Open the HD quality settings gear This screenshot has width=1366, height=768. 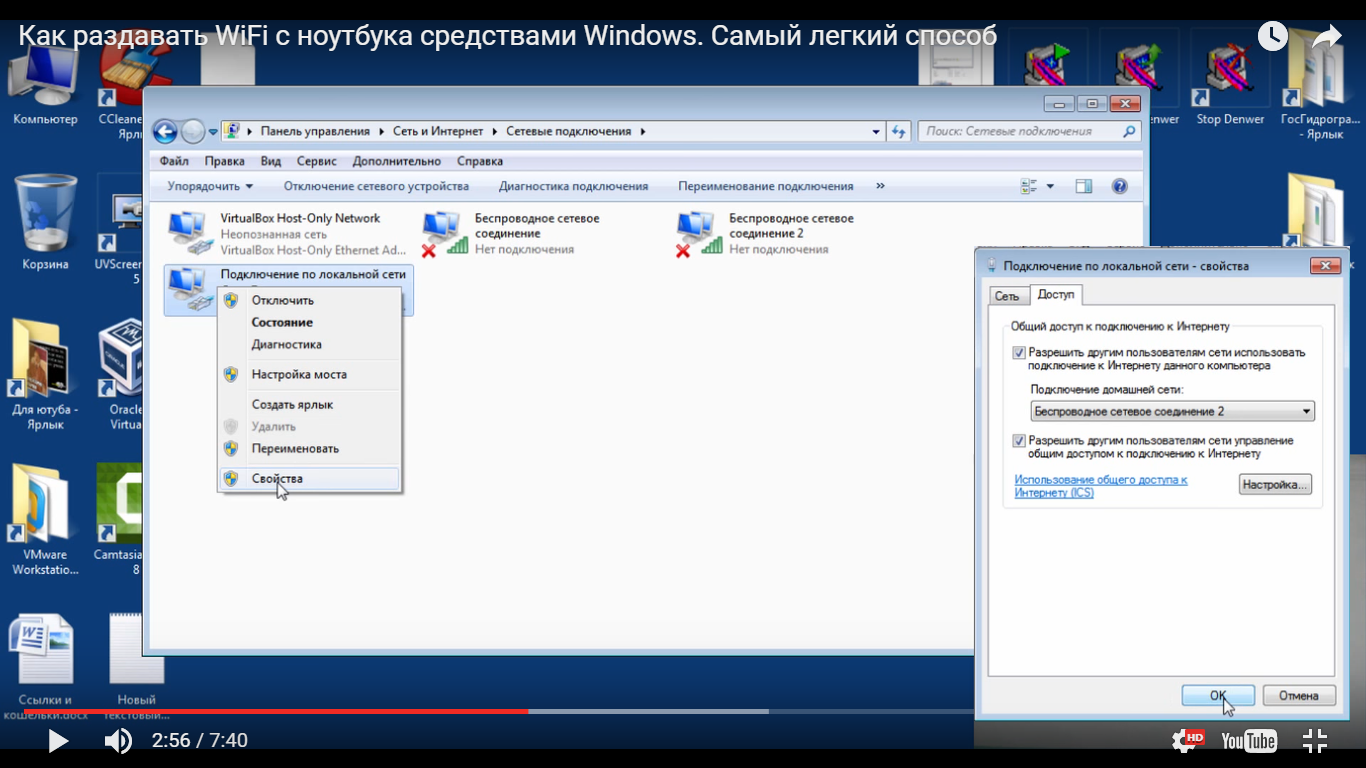(1189, 740)
